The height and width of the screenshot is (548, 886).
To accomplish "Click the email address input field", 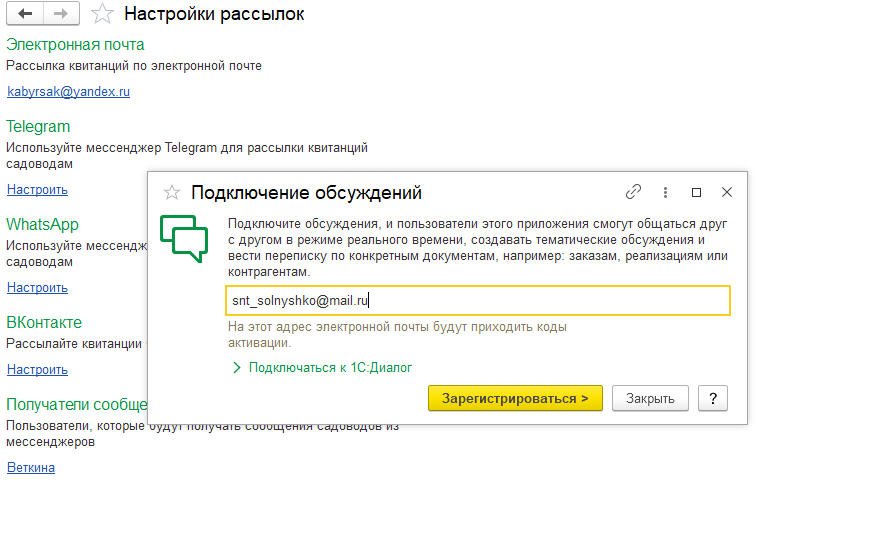I will 478,300.
